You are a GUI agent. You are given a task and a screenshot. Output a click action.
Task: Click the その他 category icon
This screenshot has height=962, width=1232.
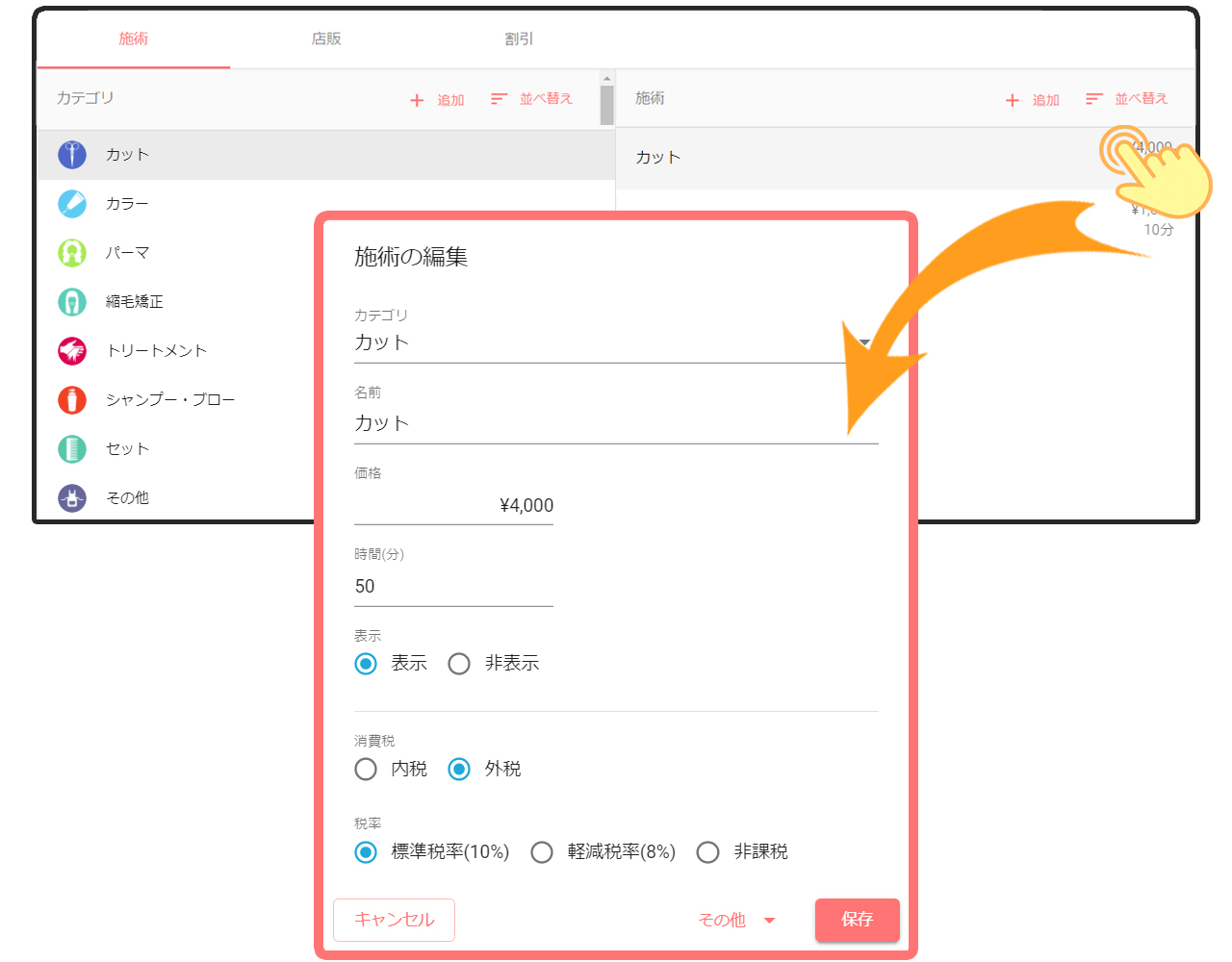[72, 497]
